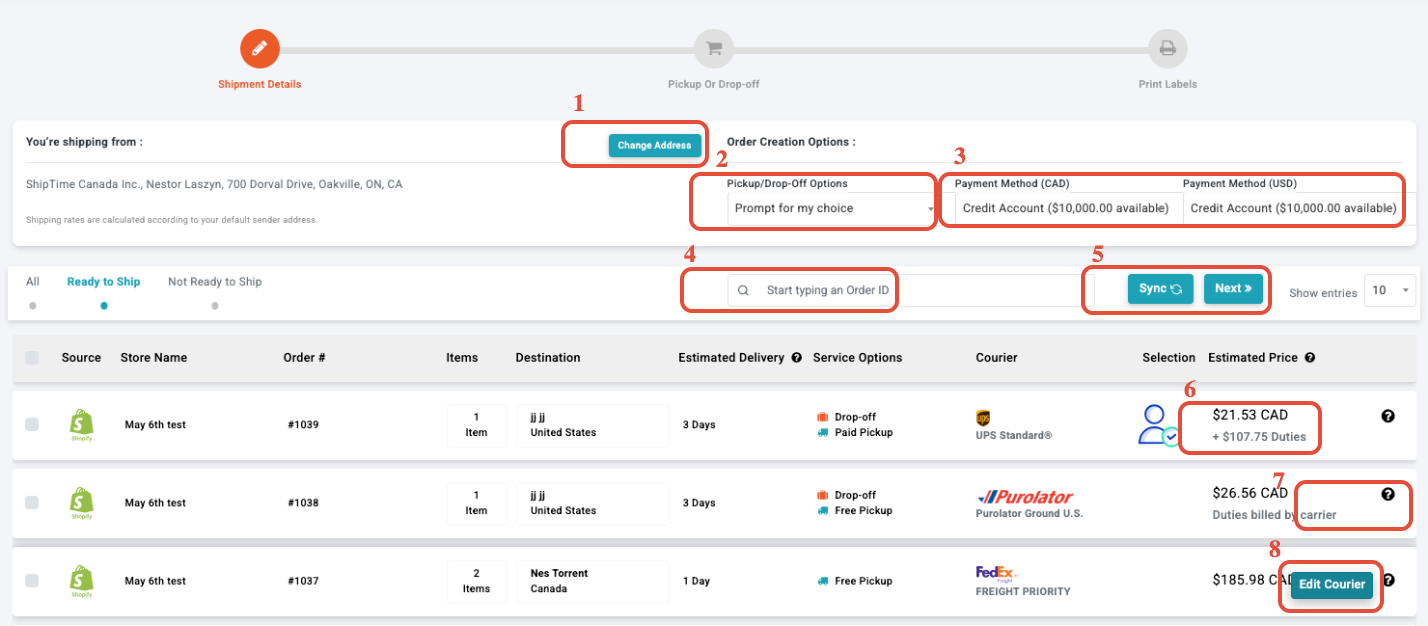Click the Sync button
Image resolution: width=1428 pixels, height=626 pixels.
1161,289
